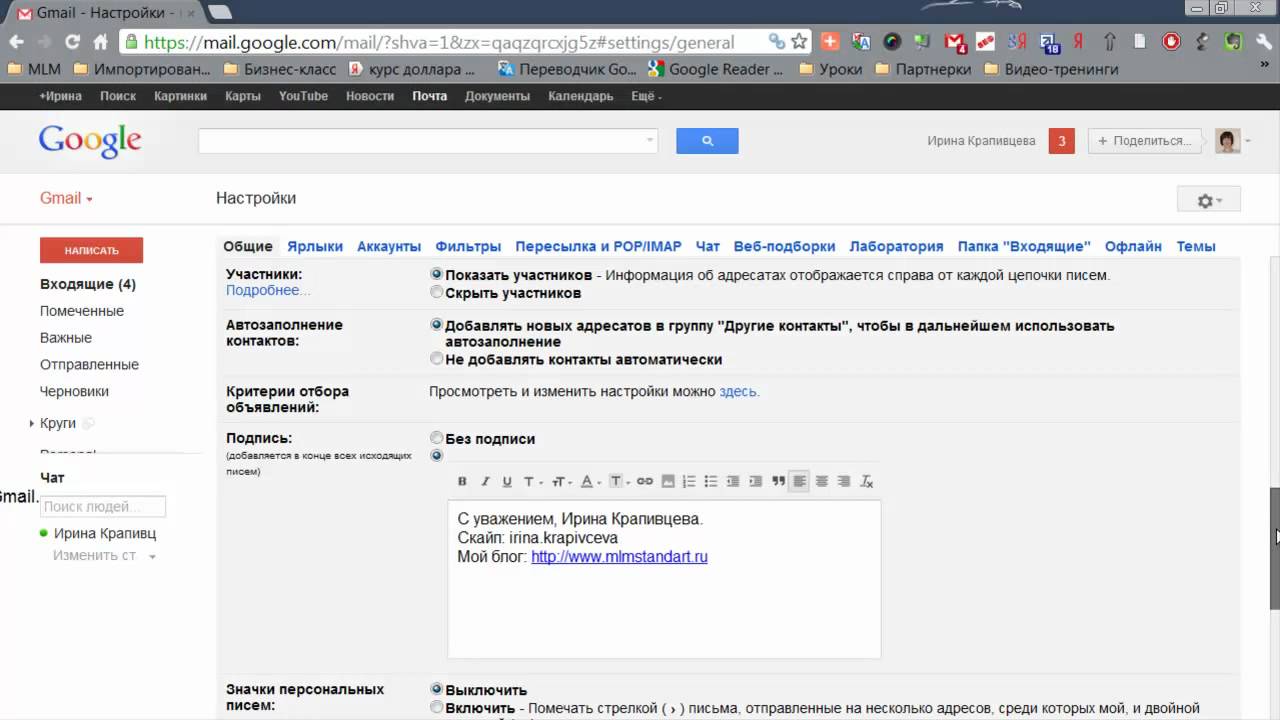Image resolution: width=1280 pixels, height=720 pixels.
Task: Select Скрыть участников option
Action: [x=436, y=293]
